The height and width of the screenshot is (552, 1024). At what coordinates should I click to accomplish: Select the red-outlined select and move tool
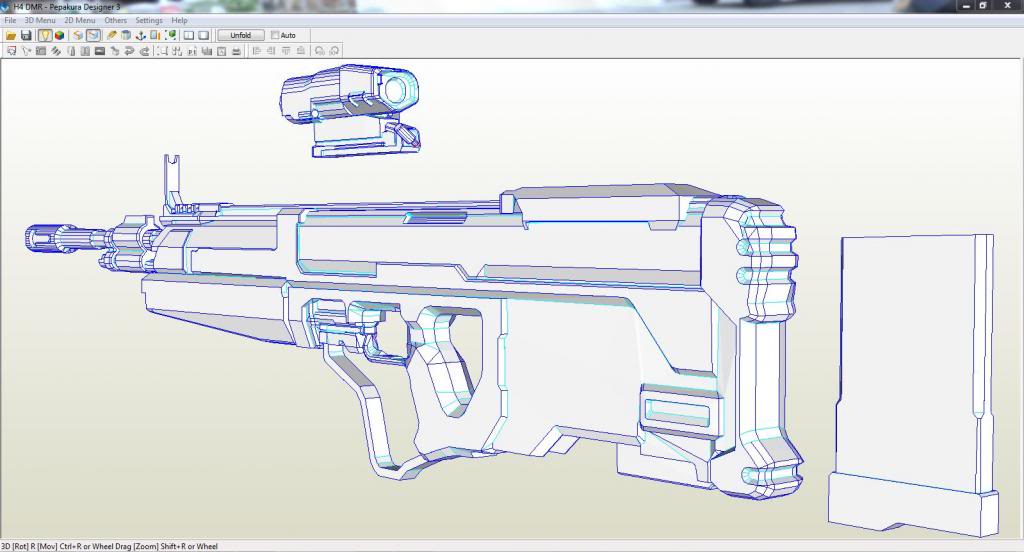11,51
